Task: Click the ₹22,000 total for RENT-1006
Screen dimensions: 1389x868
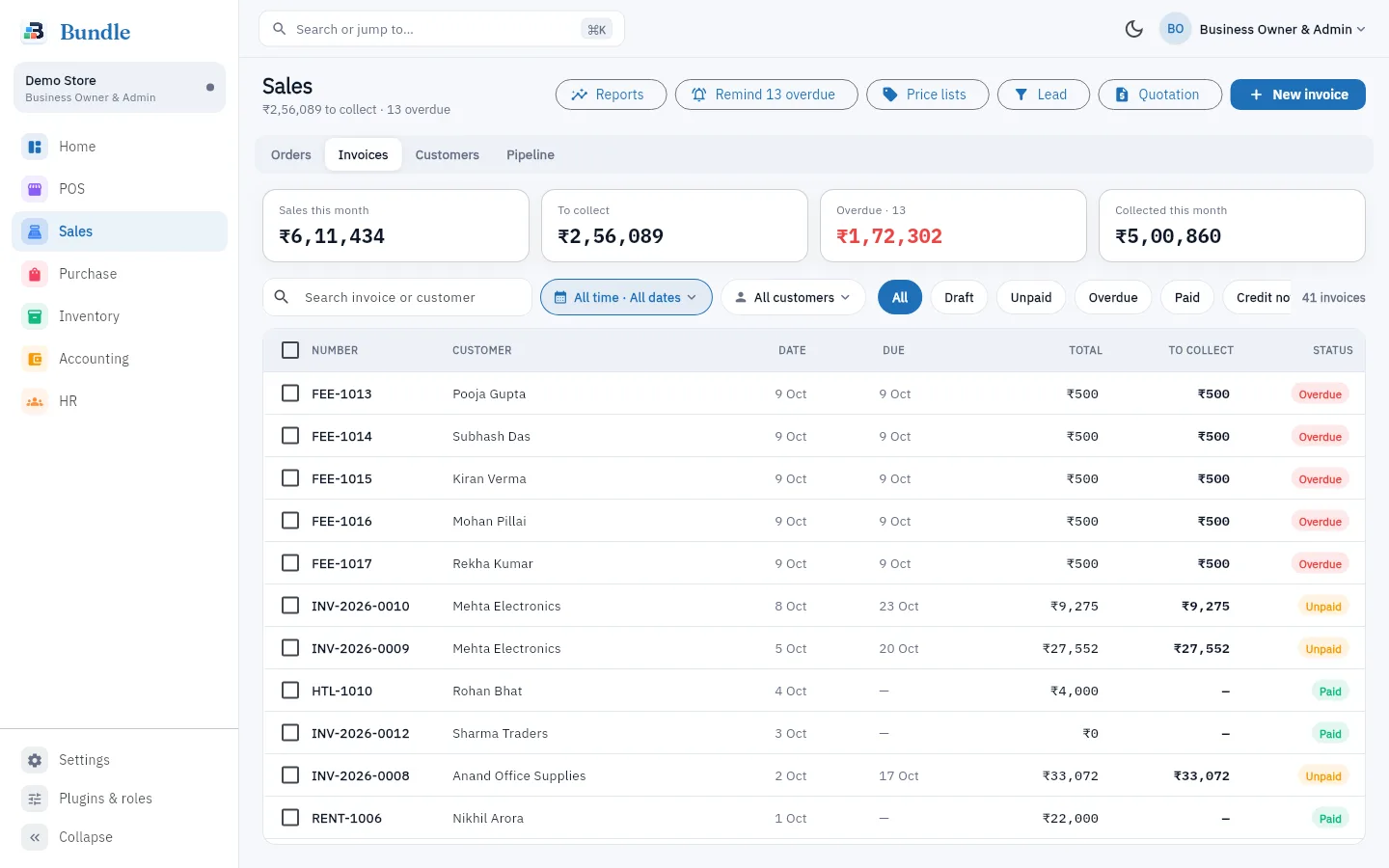Action: tap(1071, 818)
